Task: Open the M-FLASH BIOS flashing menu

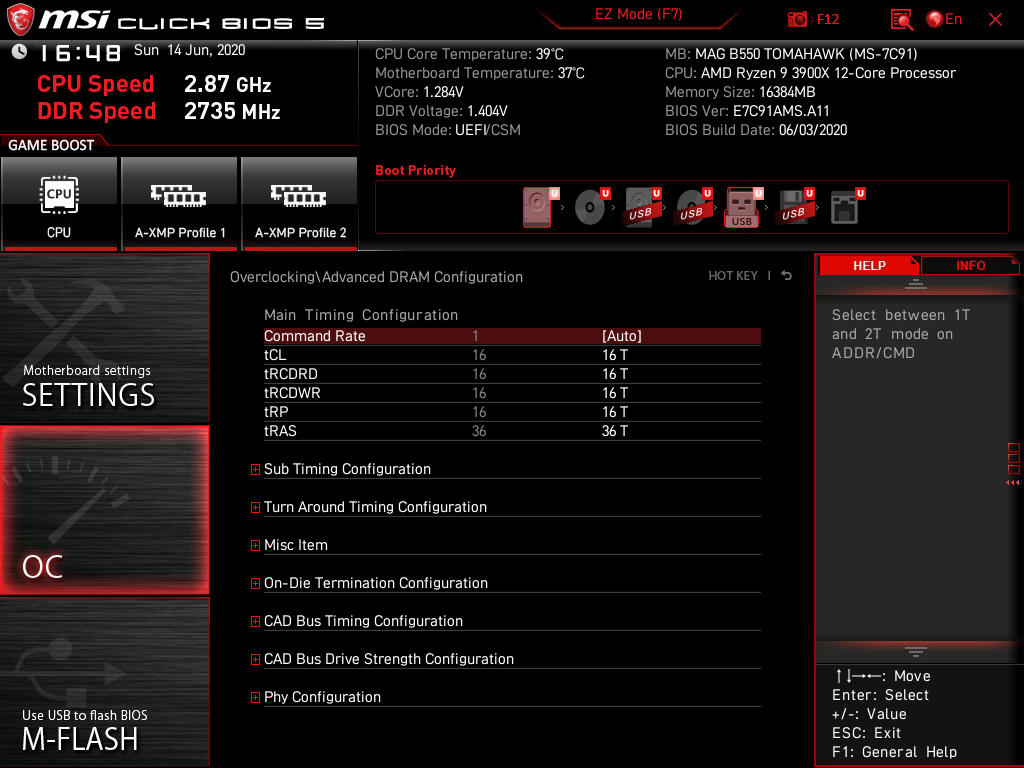Action: point(104,682)
